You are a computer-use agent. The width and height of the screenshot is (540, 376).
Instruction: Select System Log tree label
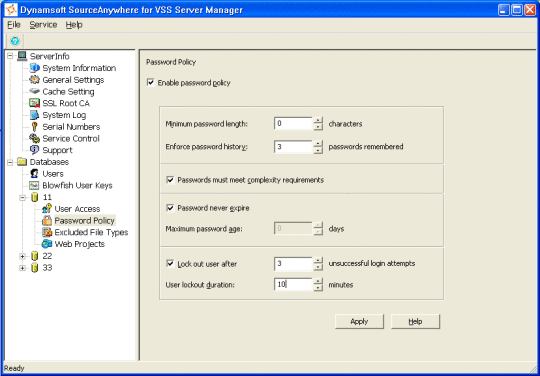(64, 115)
